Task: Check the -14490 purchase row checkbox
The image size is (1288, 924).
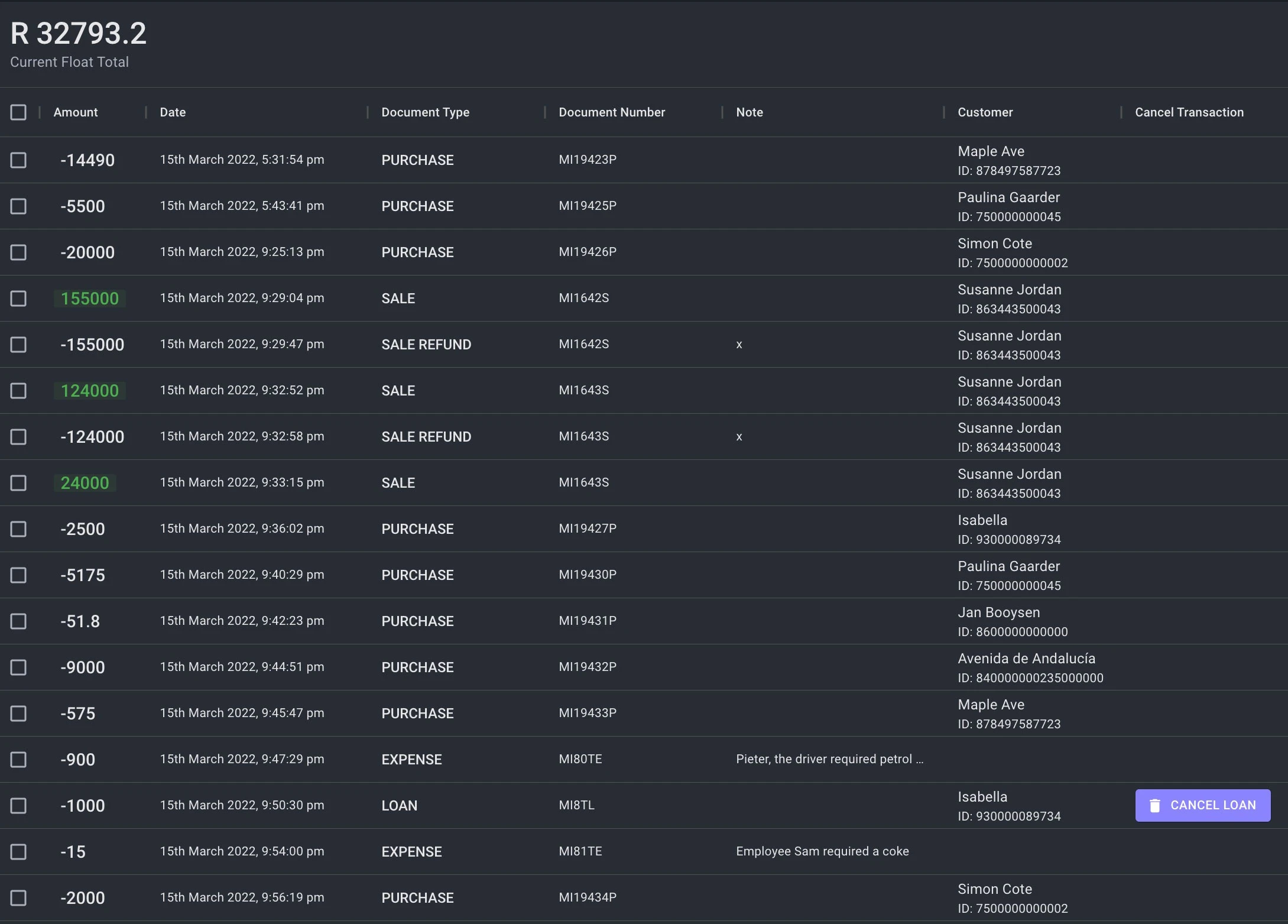Action: [18, 160]
